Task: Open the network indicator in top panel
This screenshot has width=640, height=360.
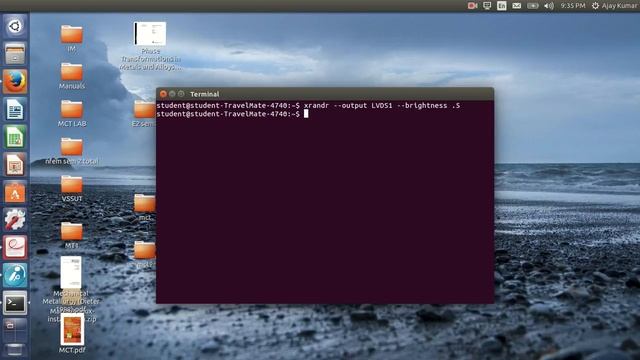Action: (487, 6)
